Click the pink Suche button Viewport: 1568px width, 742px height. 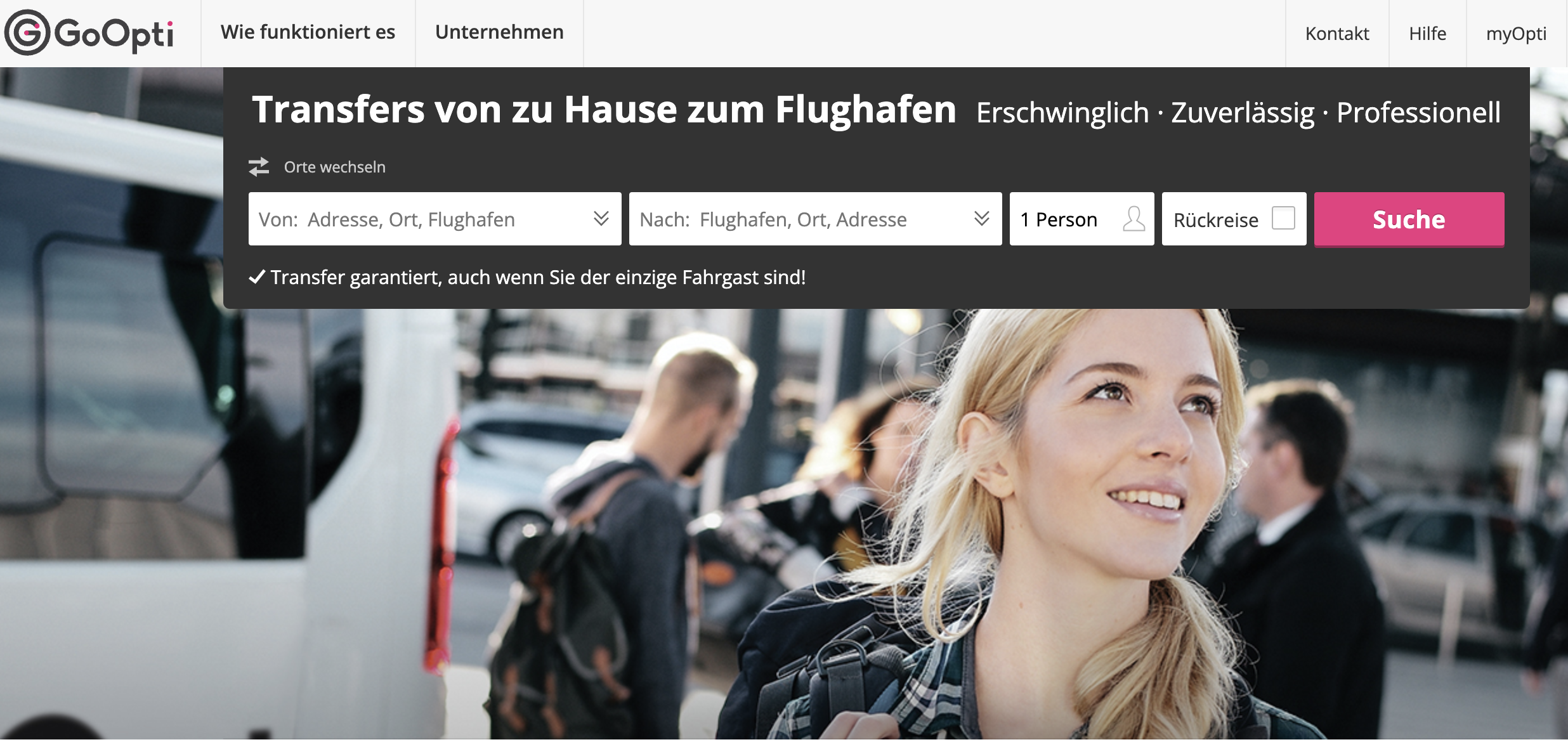pos(1409,219)
